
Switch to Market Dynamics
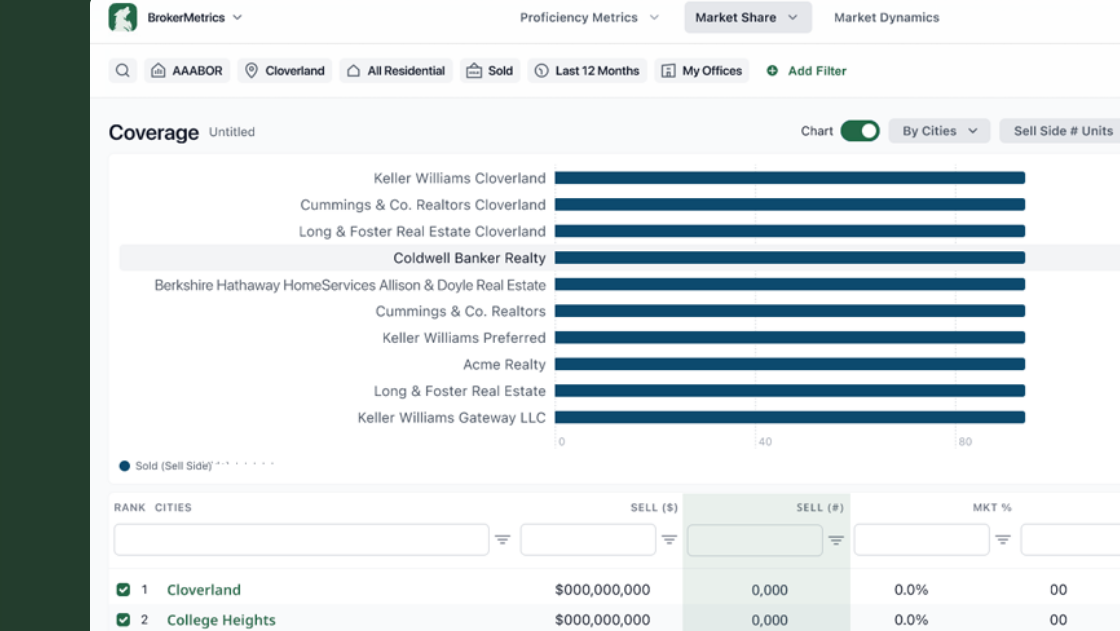click(886, 17)
